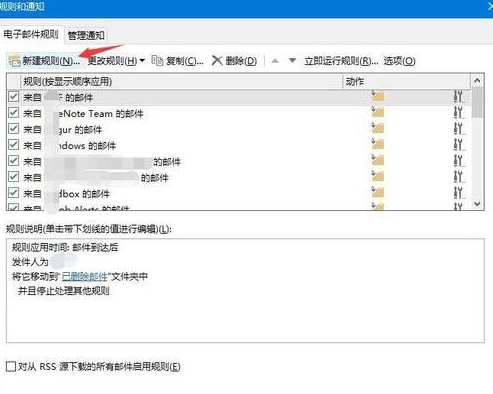Click the Copy (复制) button
The width and height of the screenshot is (493, 394).
[x=177, y=61]
